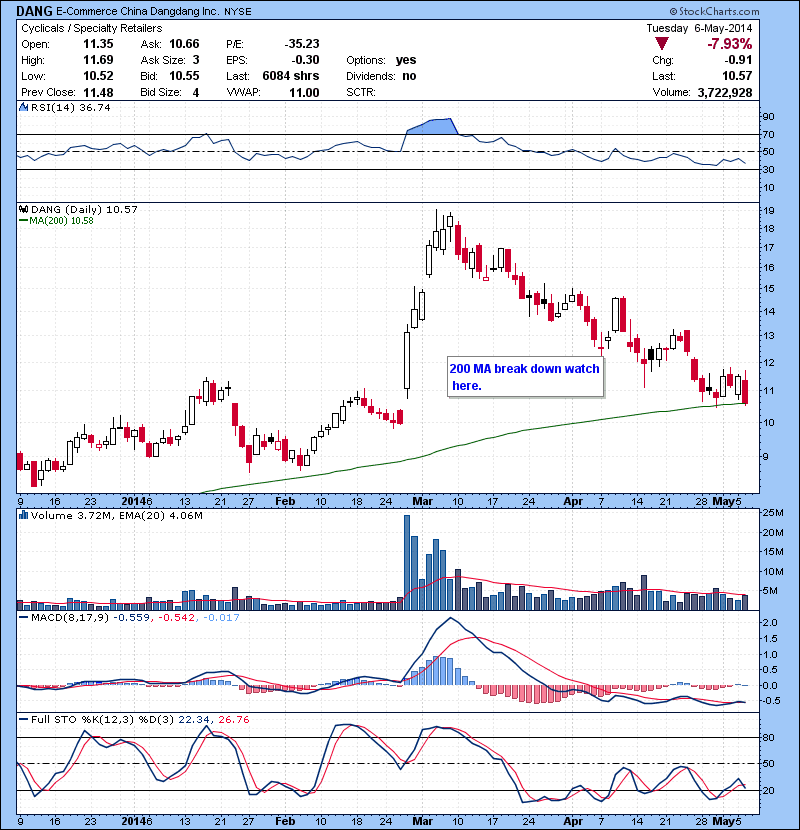Screen dimensions: 800x830
Task: Click the 19 price axis label
Action: tap(769, 210)
